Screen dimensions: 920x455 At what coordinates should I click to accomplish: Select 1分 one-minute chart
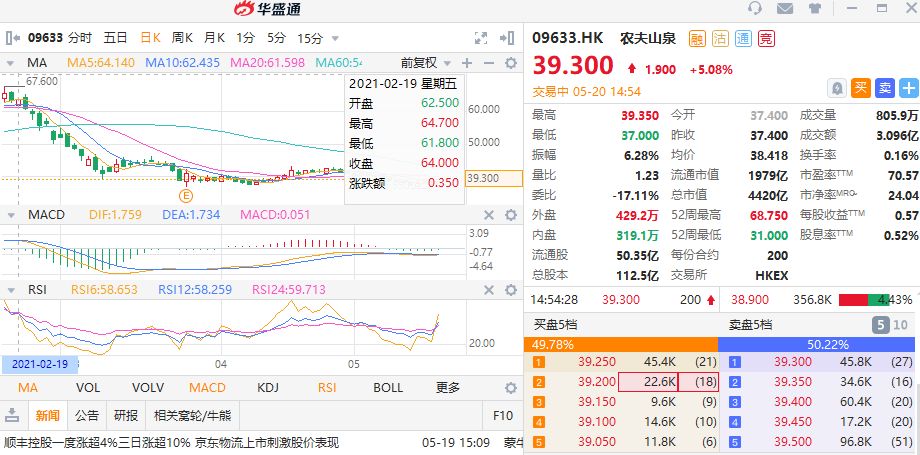246,38
